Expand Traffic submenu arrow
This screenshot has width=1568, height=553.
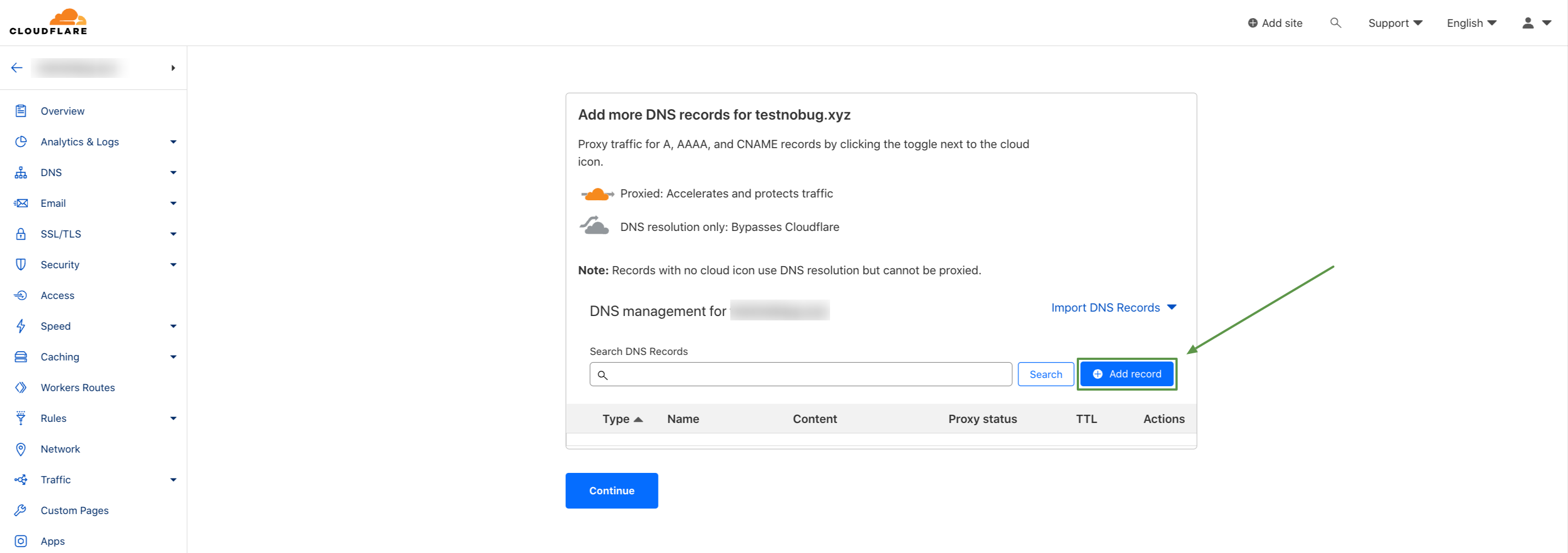173,480
